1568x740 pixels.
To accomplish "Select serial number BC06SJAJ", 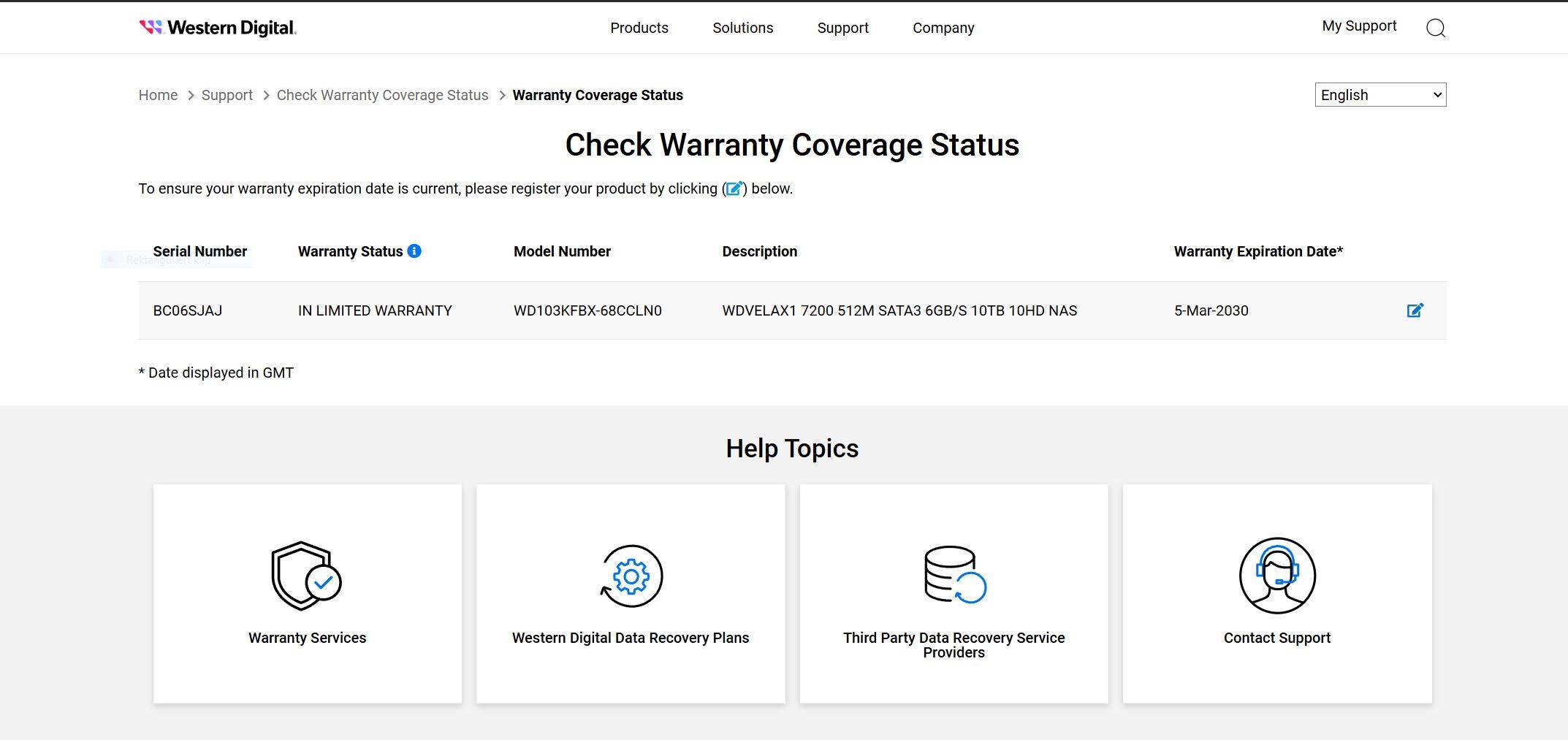I will click(x=188, y=310).
